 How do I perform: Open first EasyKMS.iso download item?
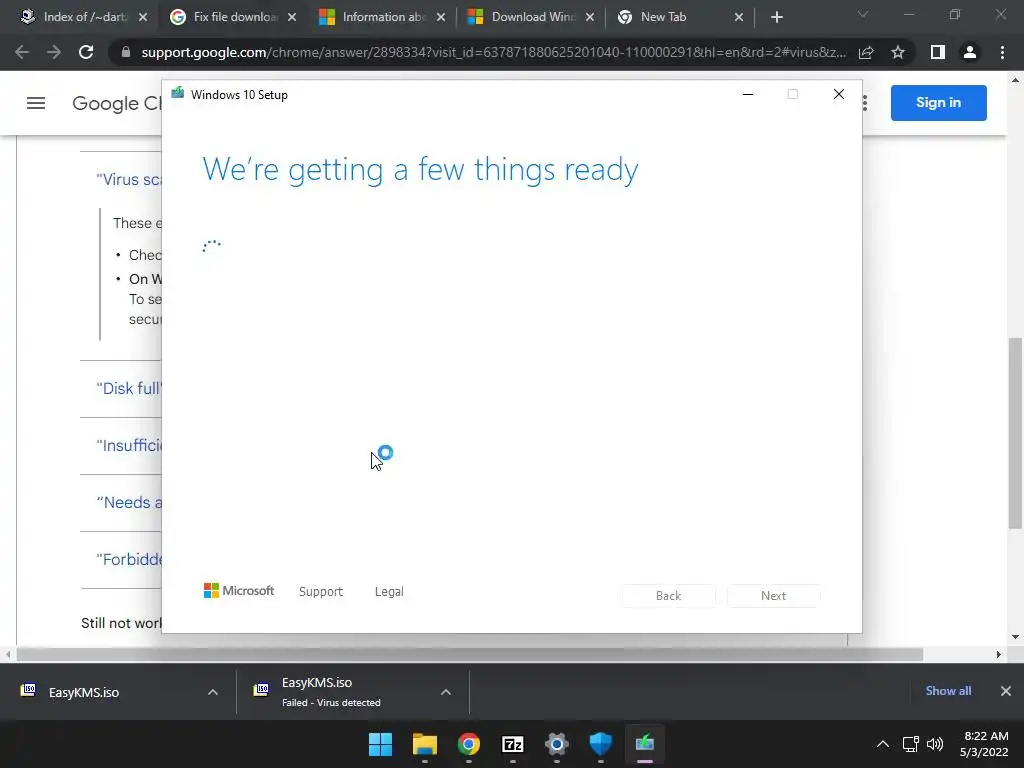[84, 692]
